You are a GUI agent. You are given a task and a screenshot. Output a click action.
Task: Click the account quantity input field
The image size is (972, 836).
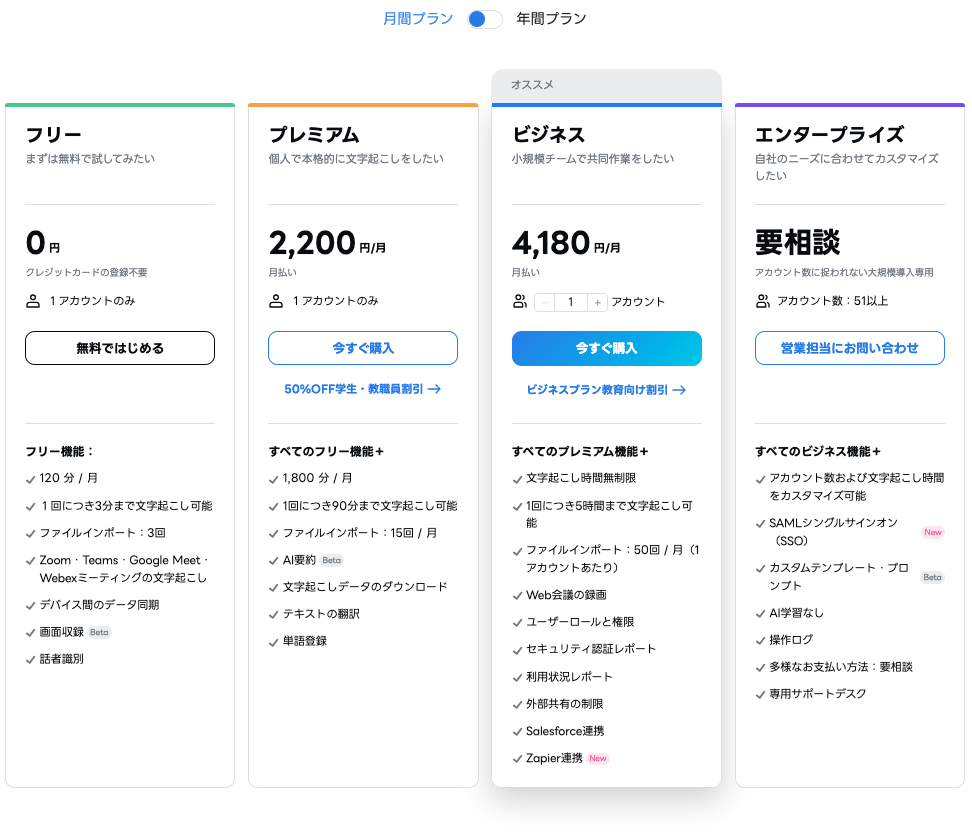click(x=571, y=302)
